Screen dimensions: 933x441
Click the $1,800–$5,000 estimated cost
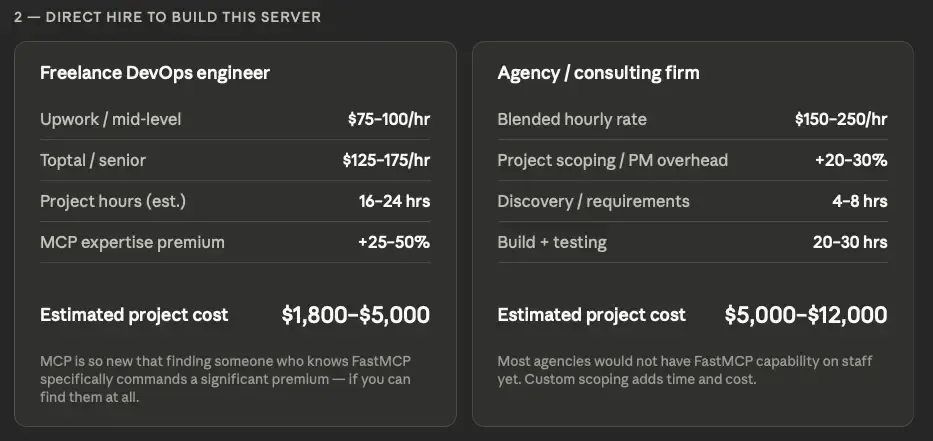(x=355, y=315)
